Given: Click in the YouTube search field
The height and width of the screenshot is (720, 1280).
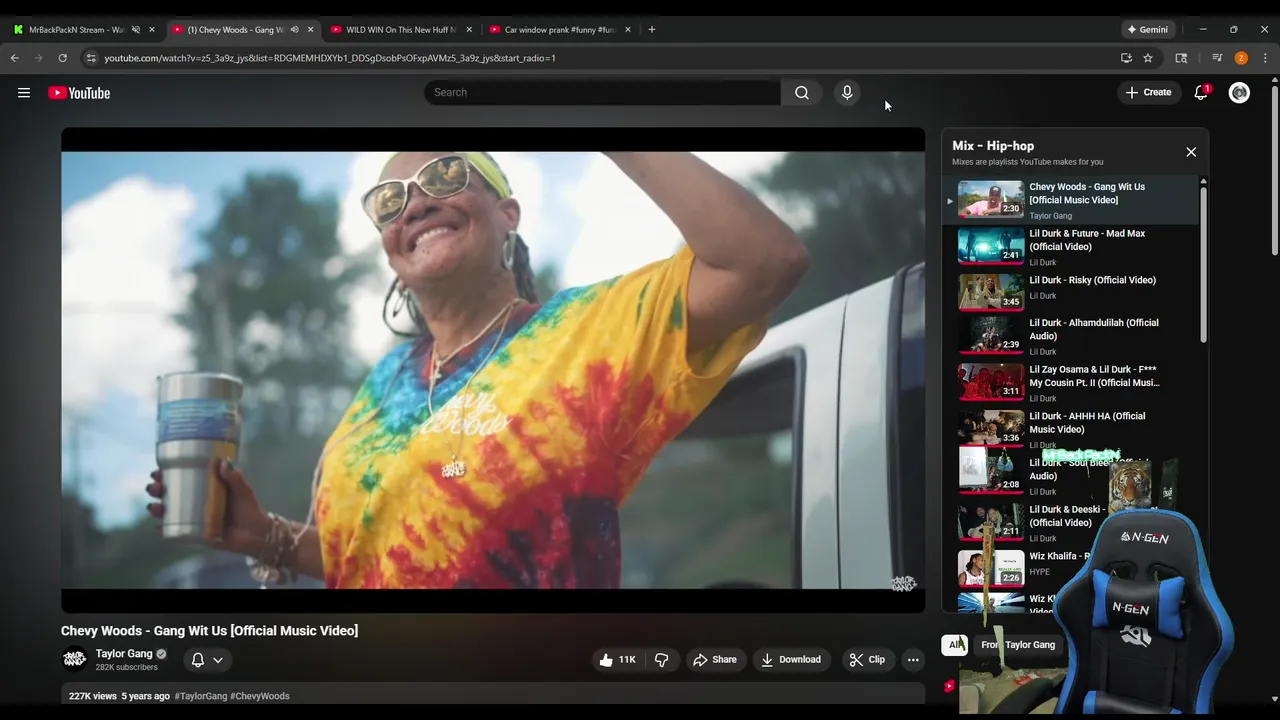Looking at the screenshot, I should click(x=602, y=93).
